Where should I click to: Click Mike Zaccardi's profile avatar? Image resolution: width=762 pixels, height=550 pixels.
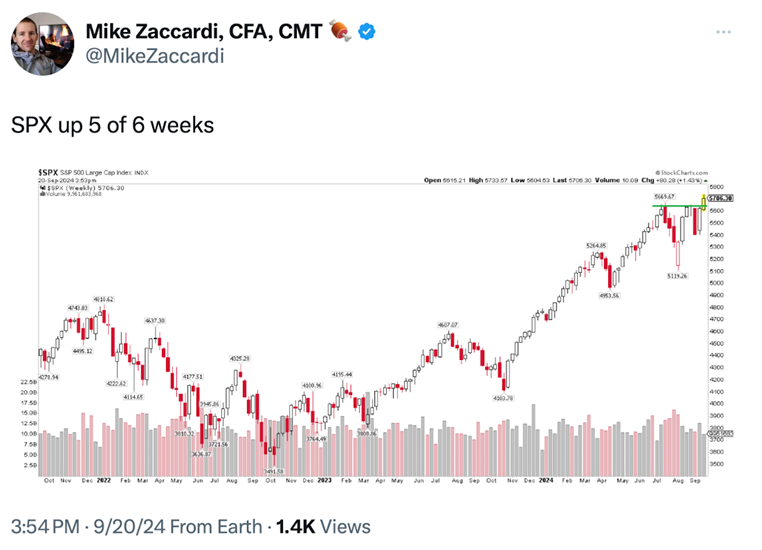click(x=38, y=42)
